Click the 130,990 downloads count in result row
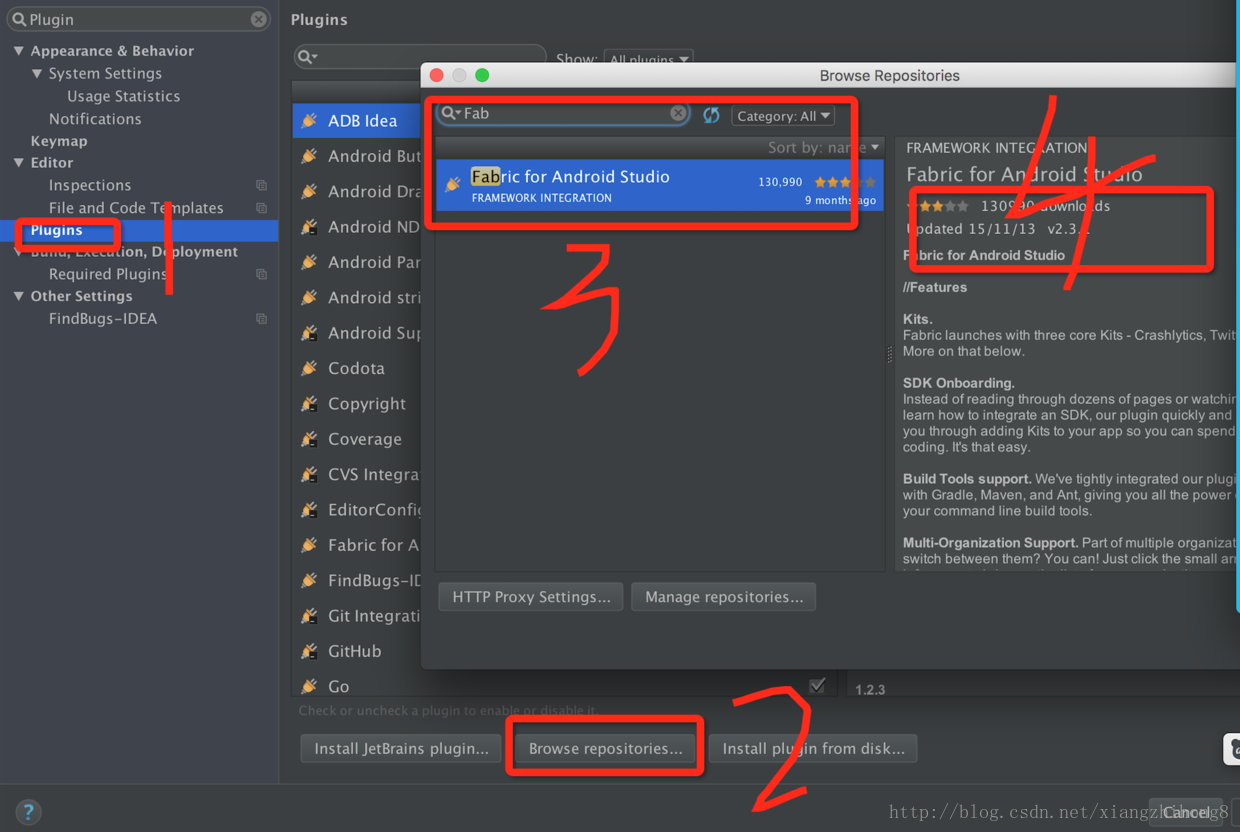Viewport: 1240px width, 832px height. click(780, 182)
